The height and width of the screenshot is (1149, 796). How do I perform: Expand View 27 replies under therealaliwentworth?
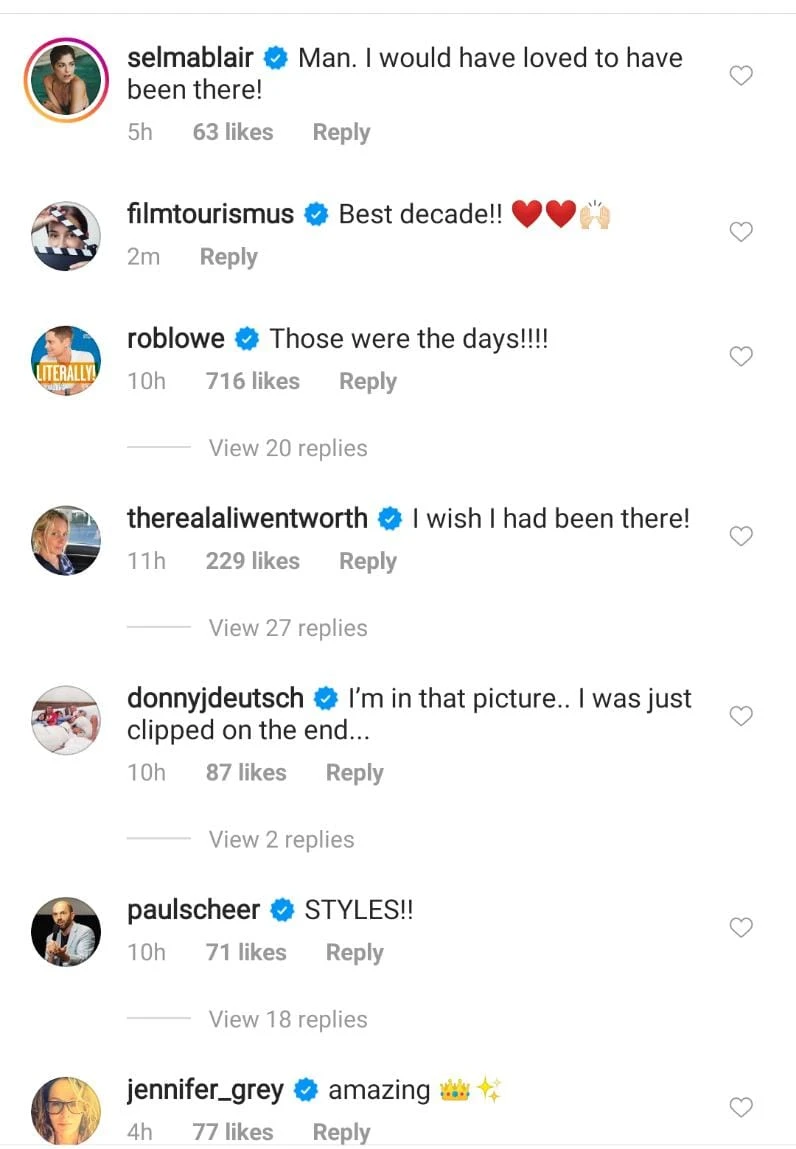click(288, 628)
